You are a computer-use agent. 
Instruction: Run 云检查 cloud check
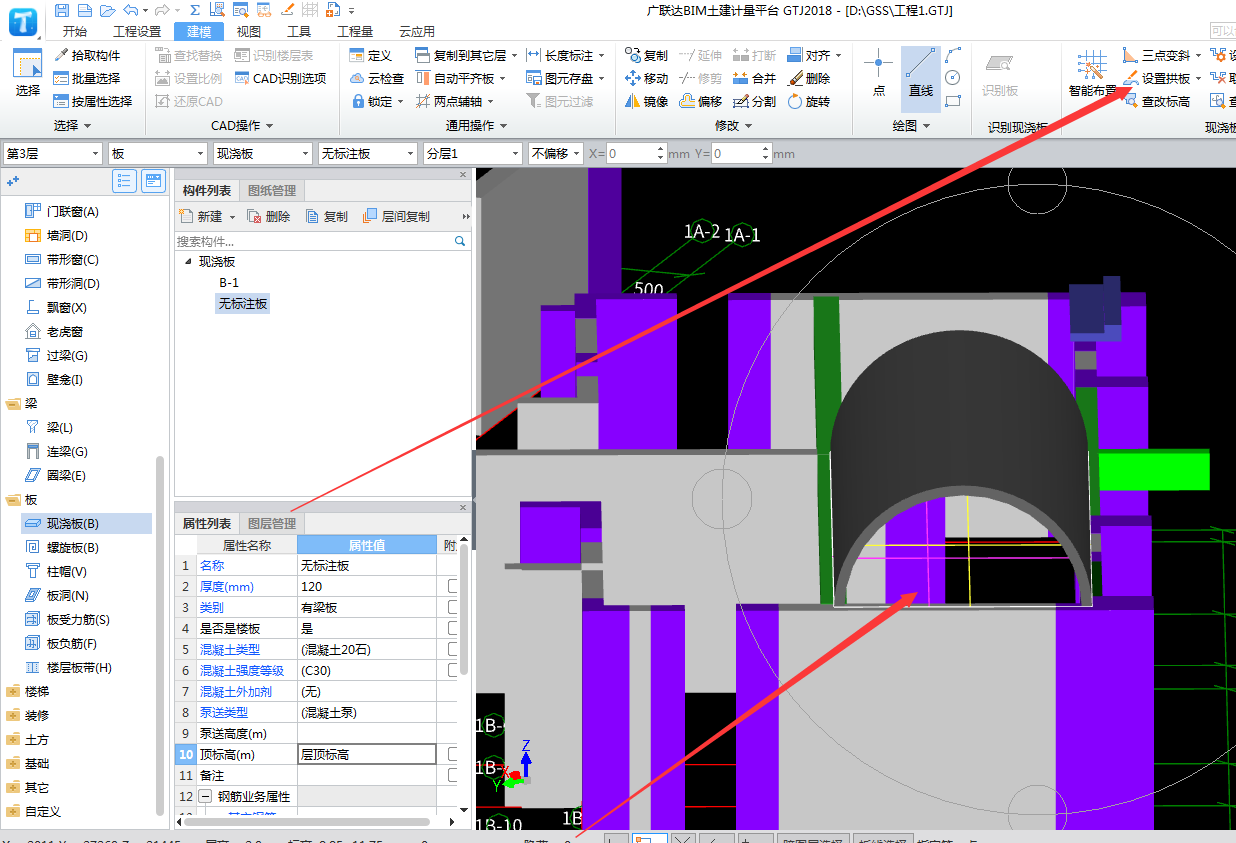377,78
